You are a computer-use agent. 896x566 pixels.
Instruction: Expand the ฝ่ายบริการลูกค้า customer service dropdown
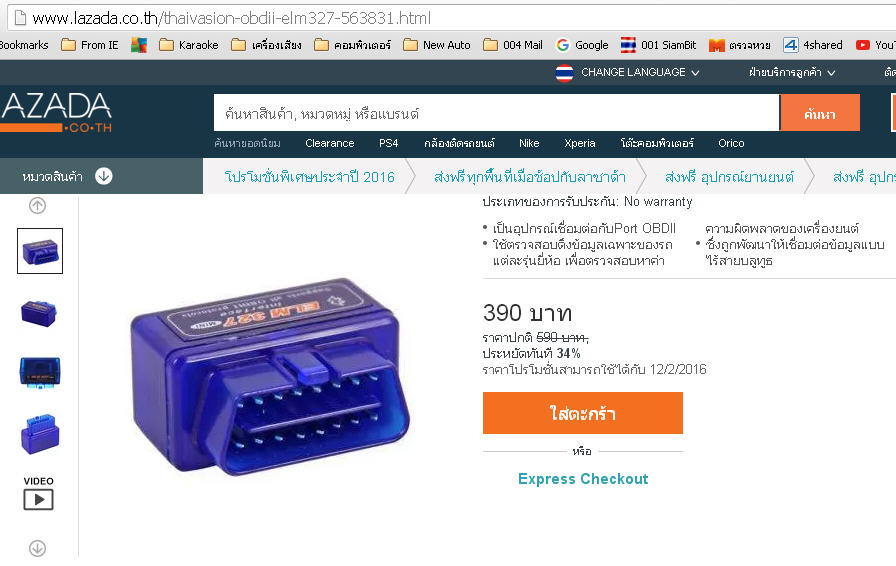point(792,73)
